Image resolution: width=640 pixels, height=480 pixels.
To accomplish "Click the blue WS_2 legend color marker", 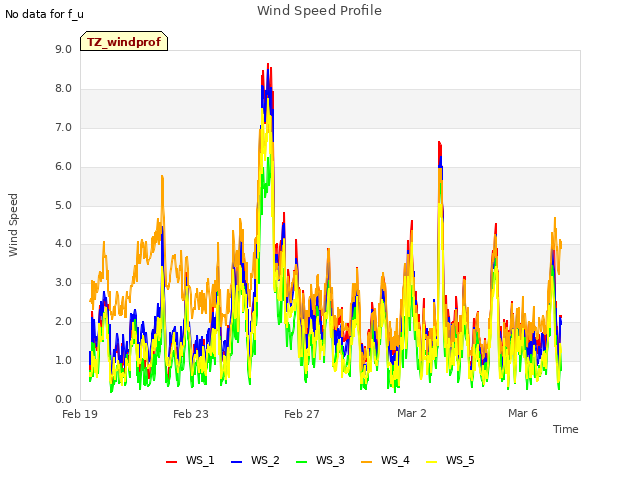I will pos(236,462).
